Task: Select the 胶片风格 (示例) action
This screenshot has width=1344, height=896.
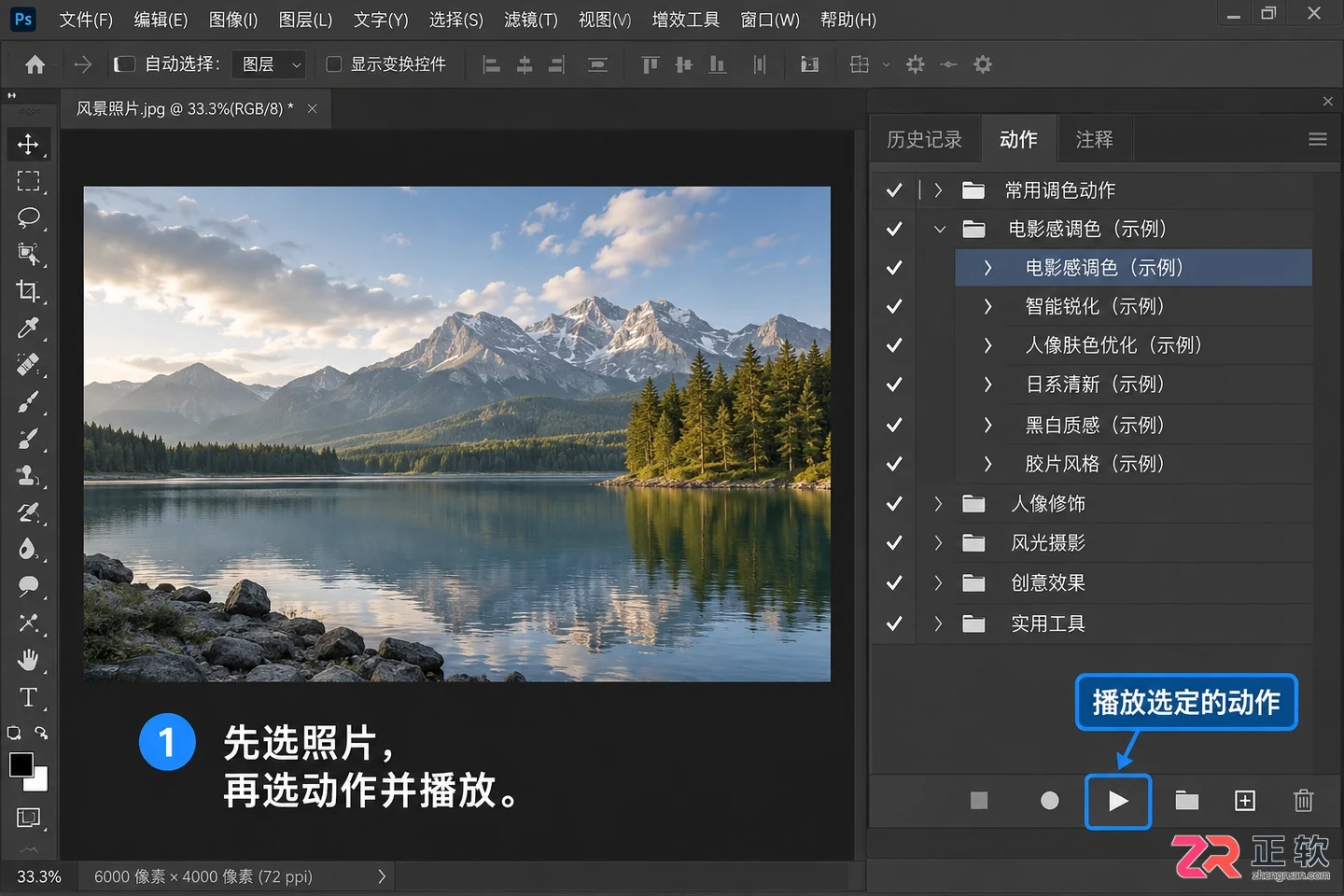Action: pos(1134,464)
